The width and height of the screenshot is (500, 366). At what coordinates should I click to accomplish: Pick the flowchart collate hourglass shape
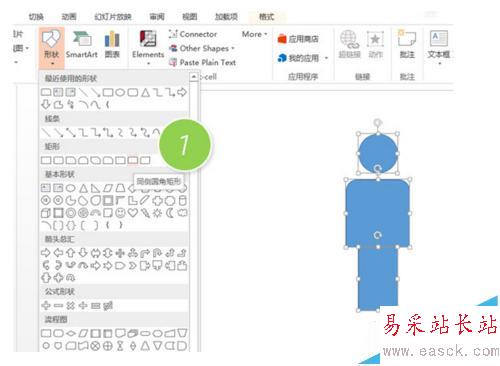coord(120,346)
